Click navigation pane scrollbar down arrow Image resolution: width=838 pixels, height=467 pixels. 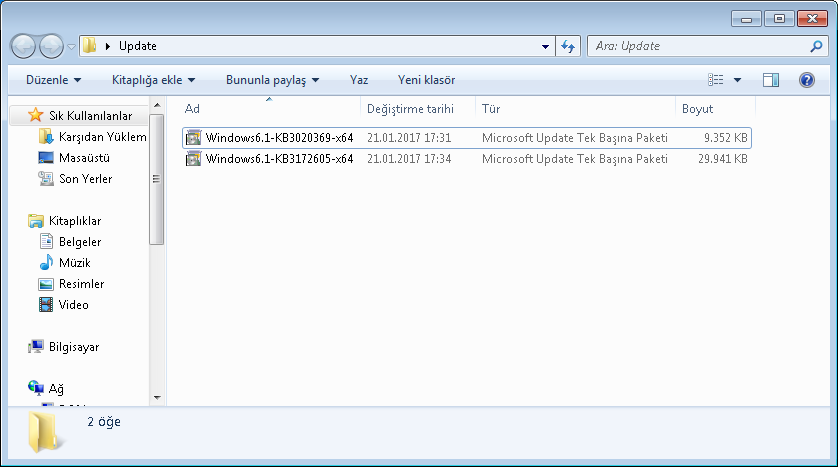click(x=157, y=398)
